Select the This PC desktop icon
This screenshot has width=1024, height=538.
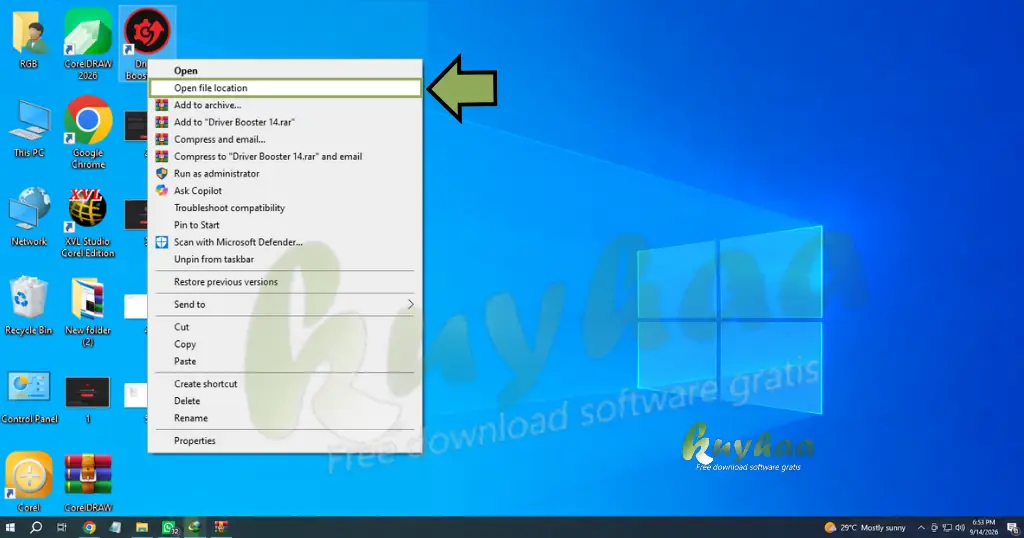click(x=29, y=128)
